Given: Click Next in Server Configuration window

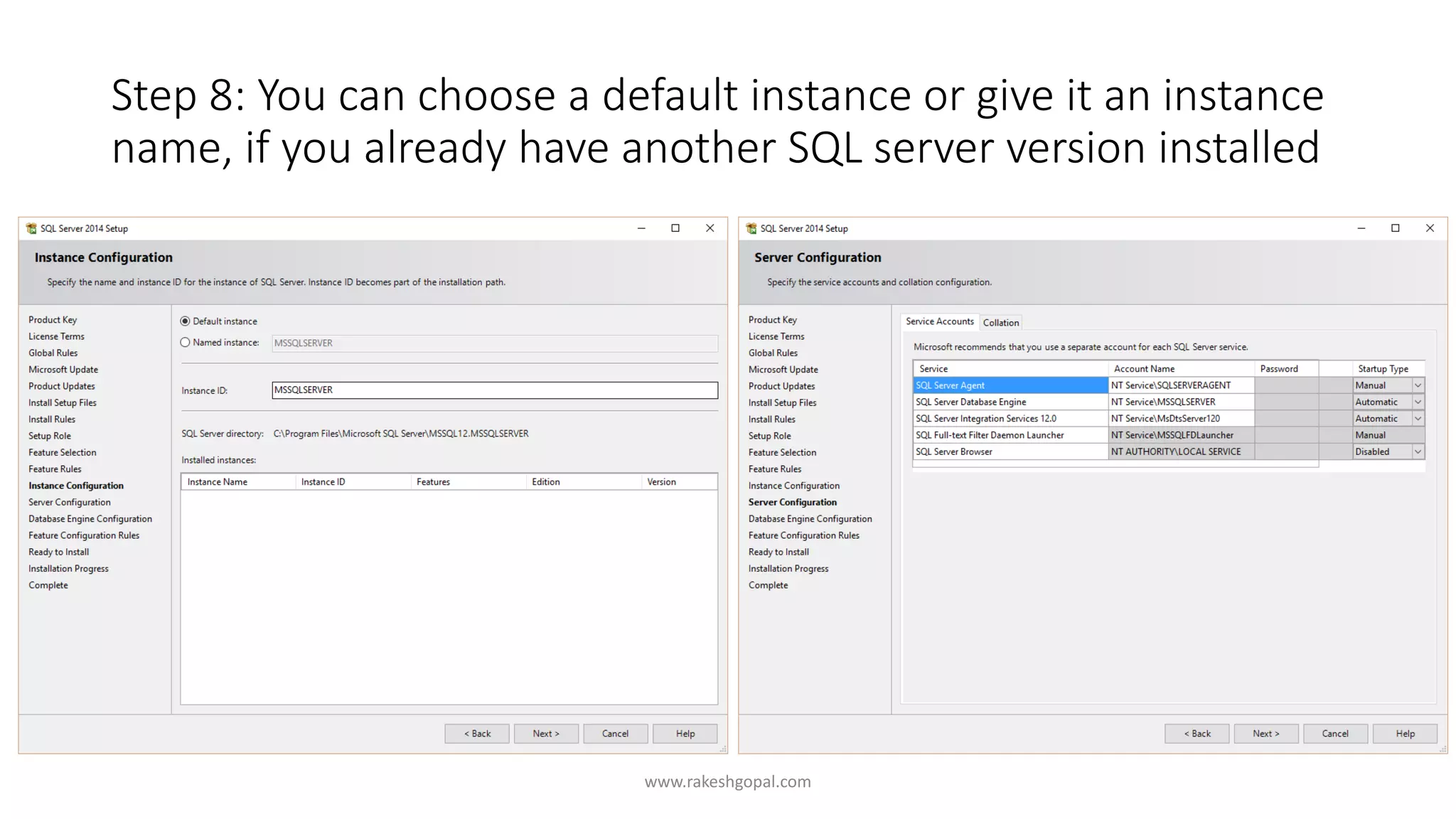Looking at the screenshot, I should [1266, 734].
